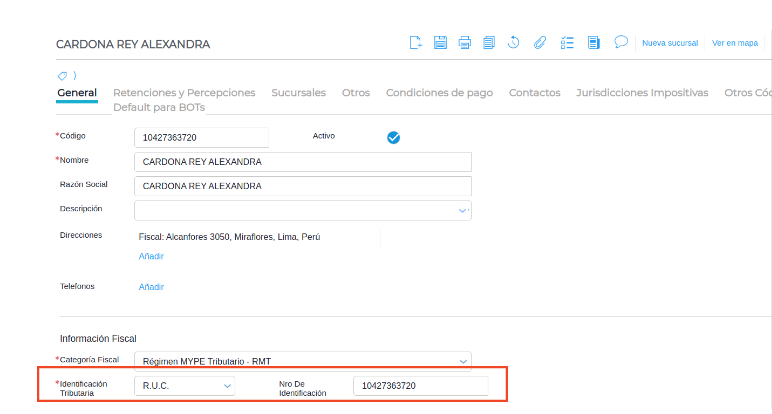Open the history clock icon
The width and height of the screenshot is (772, 414).
point(514,42)
